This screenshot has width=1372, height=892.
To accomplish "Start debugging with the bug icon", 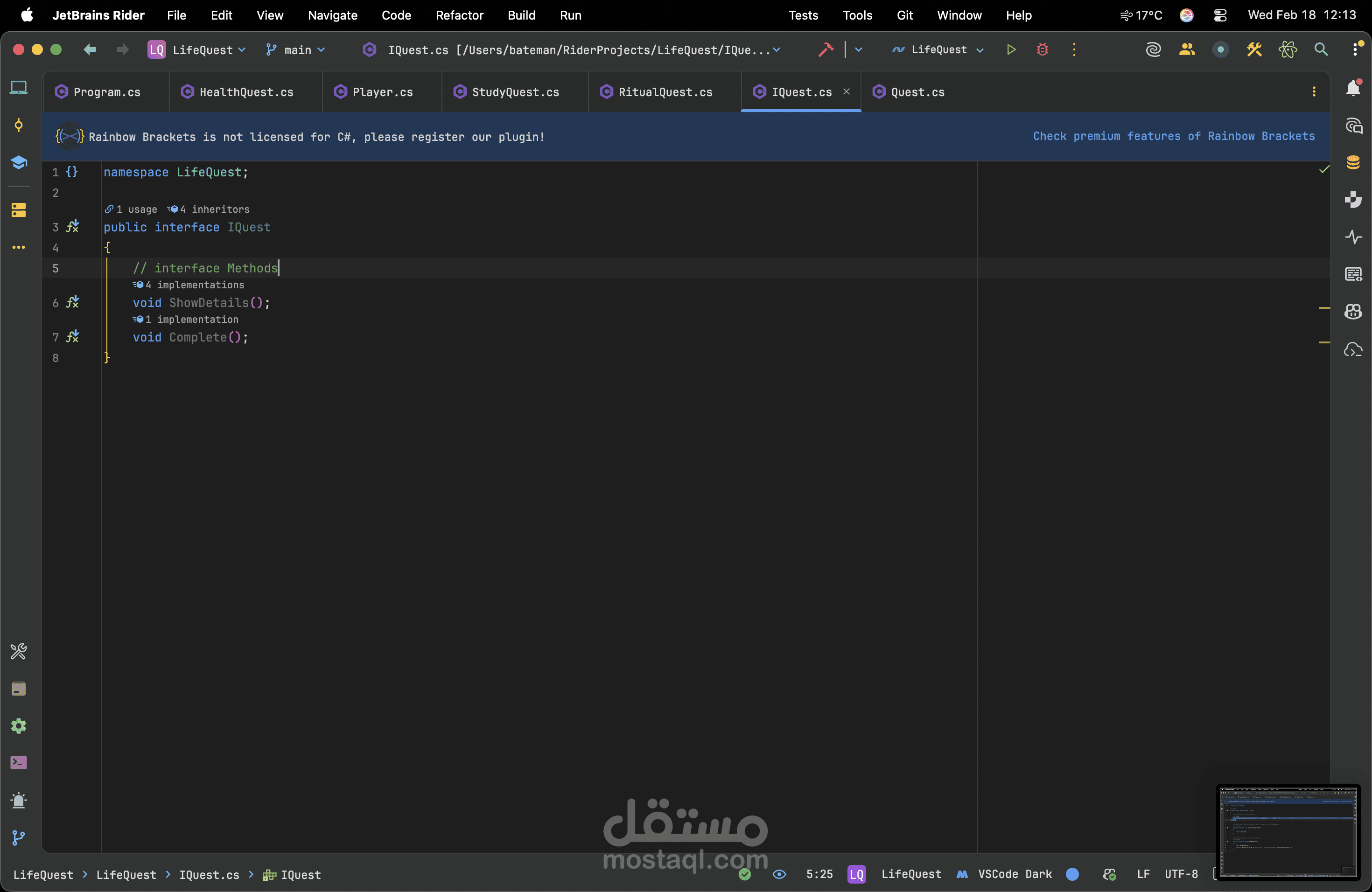I will 1042,49.
